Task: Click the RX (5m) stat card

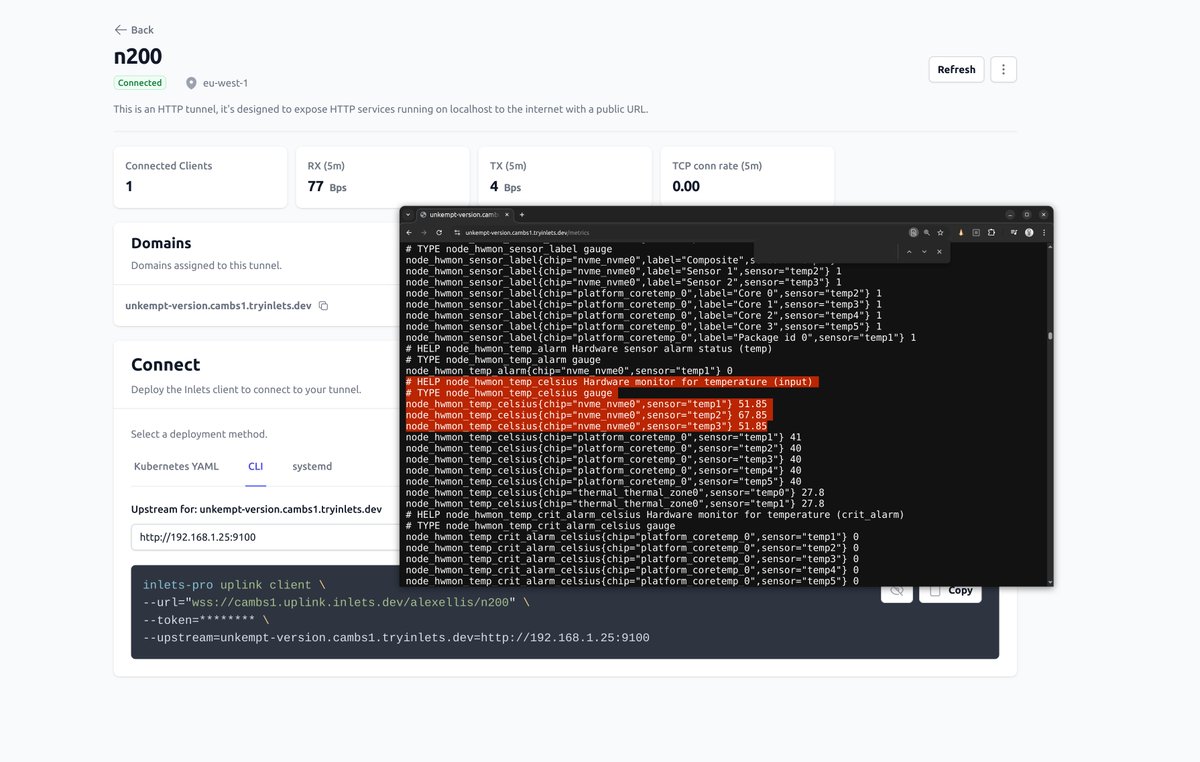Action: (382, 177)
